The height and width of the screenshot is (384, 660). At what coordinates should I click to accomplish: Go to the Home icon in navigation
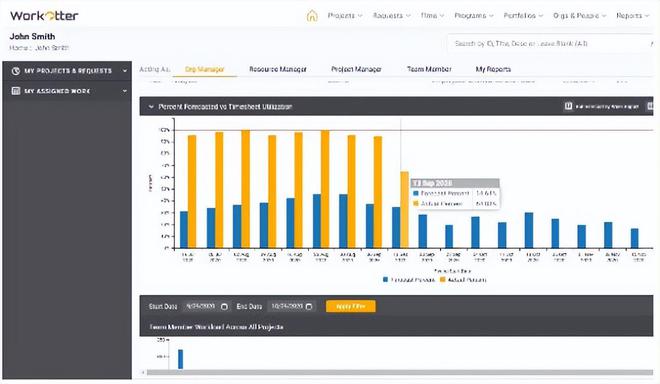312,16
